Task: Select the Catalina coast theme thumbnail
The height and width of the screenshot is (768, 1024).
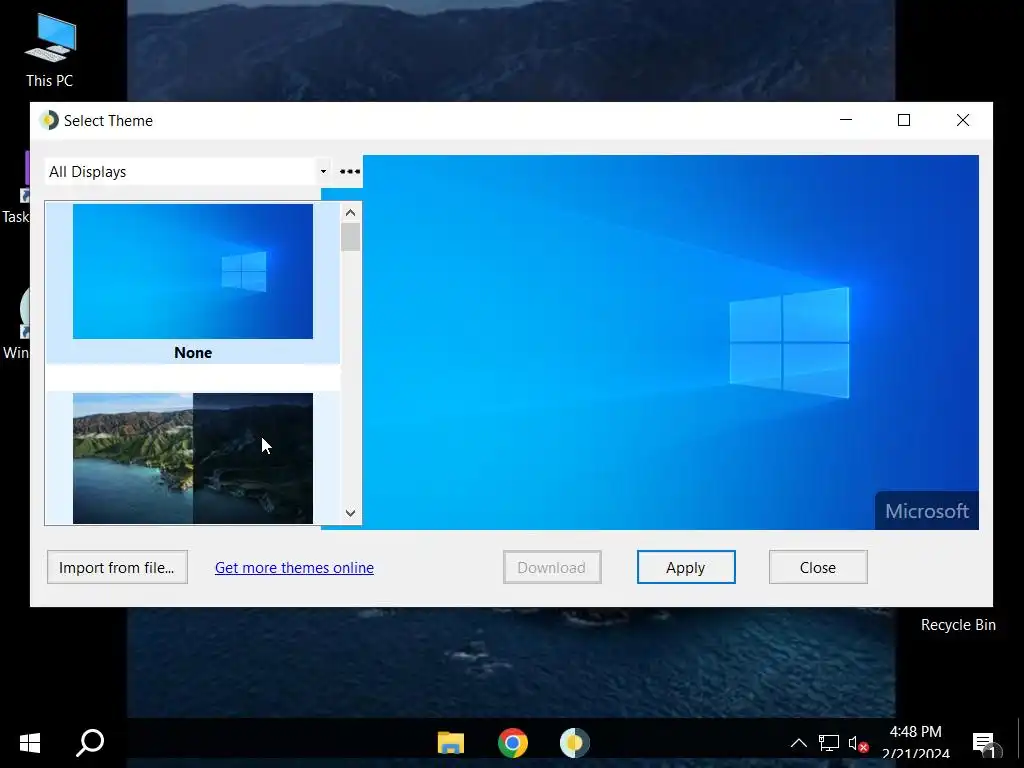Action: [x=193, y=458]
